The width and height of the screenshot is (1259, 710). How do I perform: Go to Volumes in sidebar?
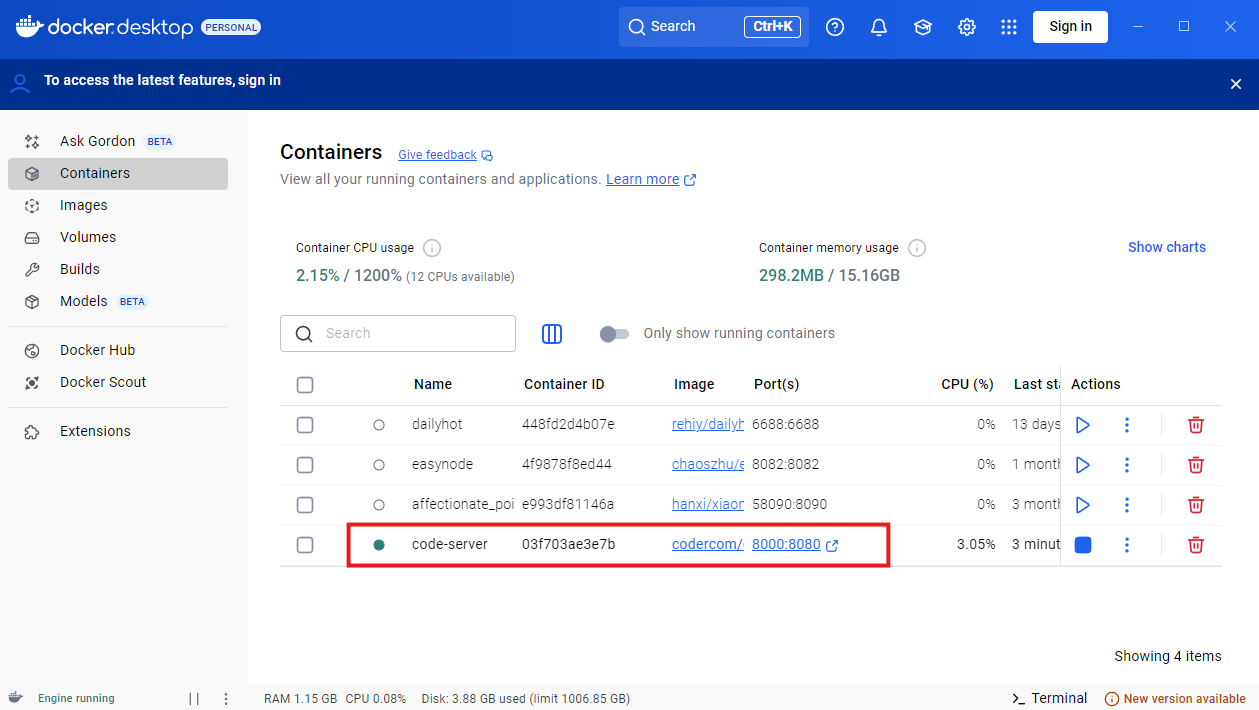click(118, 238)
